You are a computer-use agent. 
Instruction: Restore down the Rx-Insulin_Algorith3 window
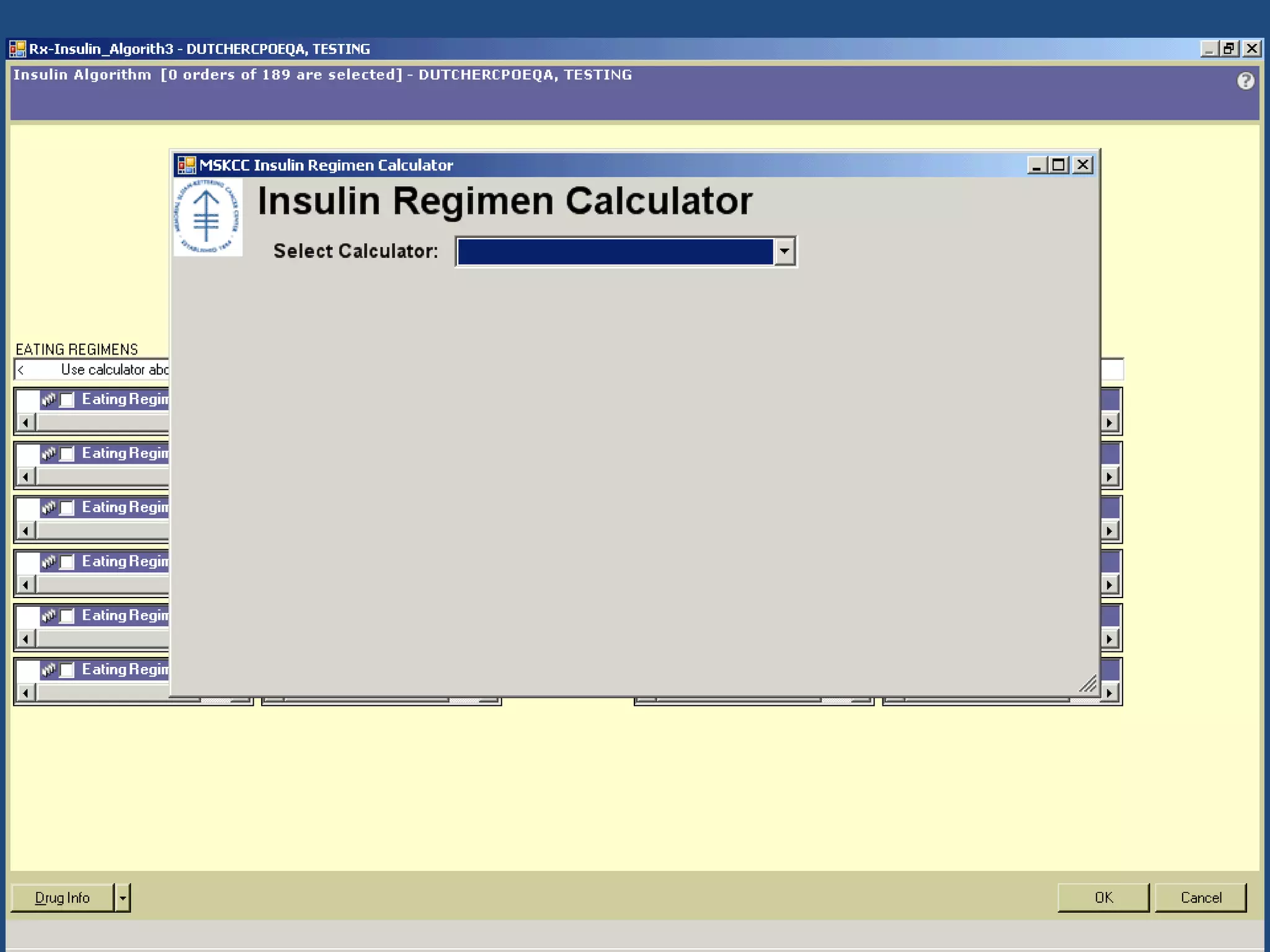(1230, 48)
